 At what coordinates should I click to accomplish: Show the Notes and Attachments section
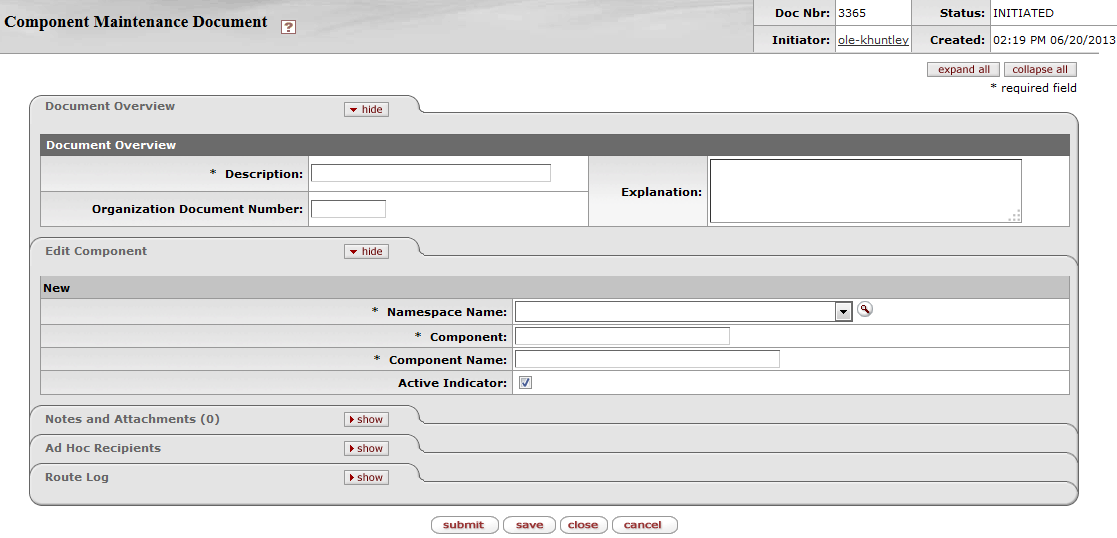point(366,420)
